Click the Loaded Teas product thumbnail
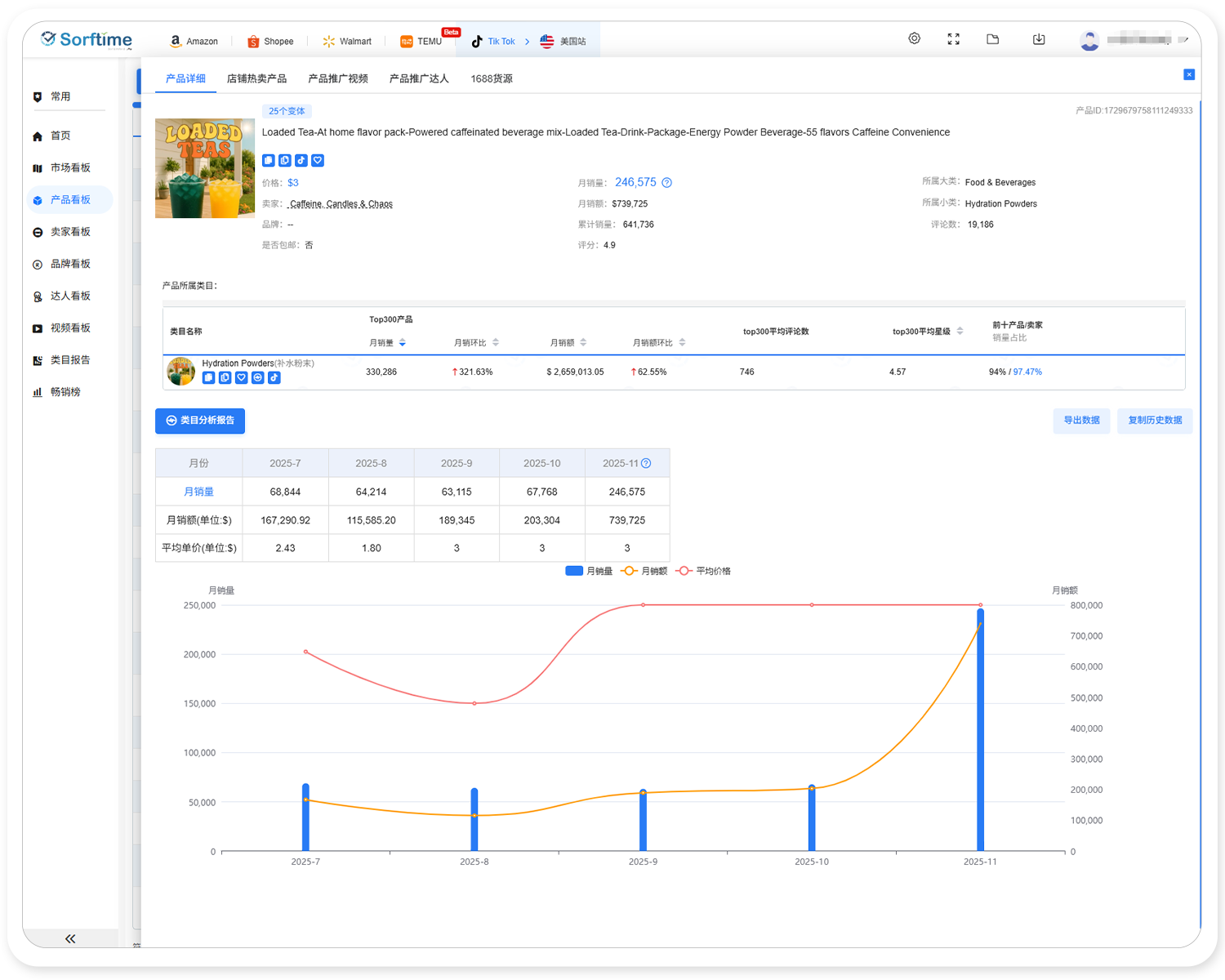 click(205, 168)
